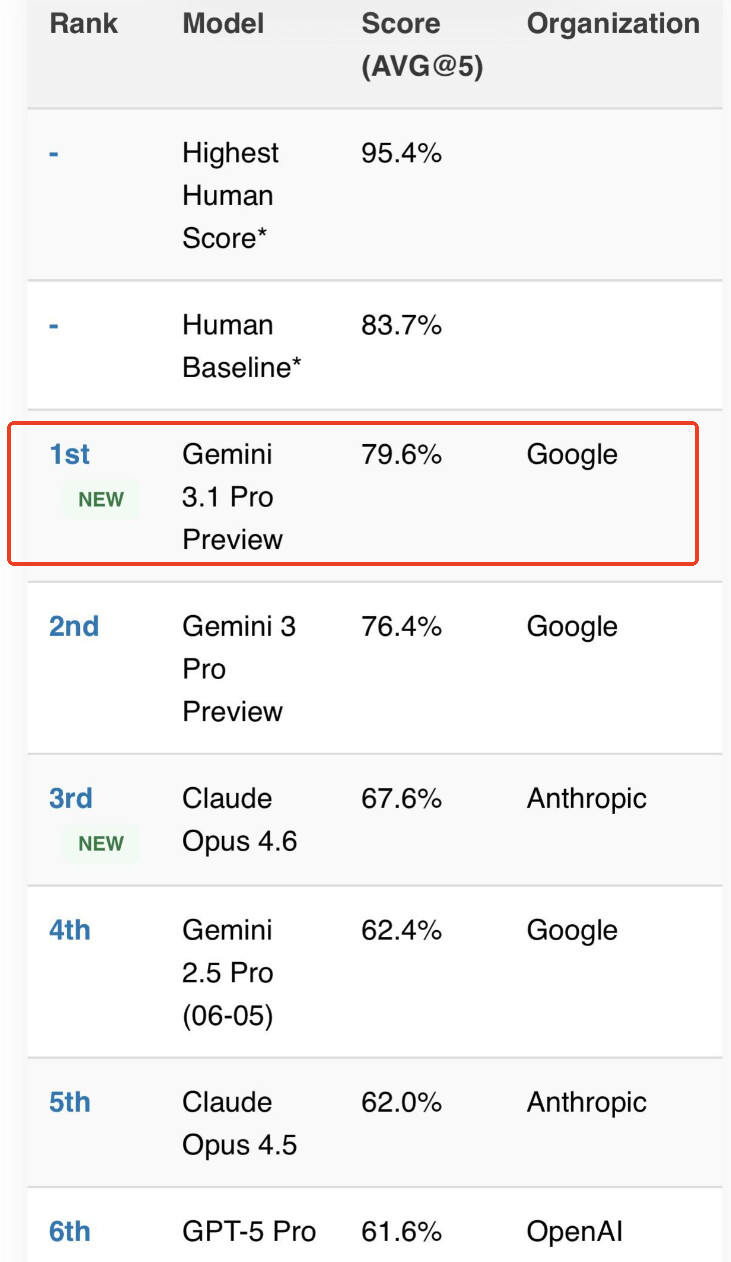Click the Highest Human Score dash link
Screen dimensions: 731x1262
[53, 154]
